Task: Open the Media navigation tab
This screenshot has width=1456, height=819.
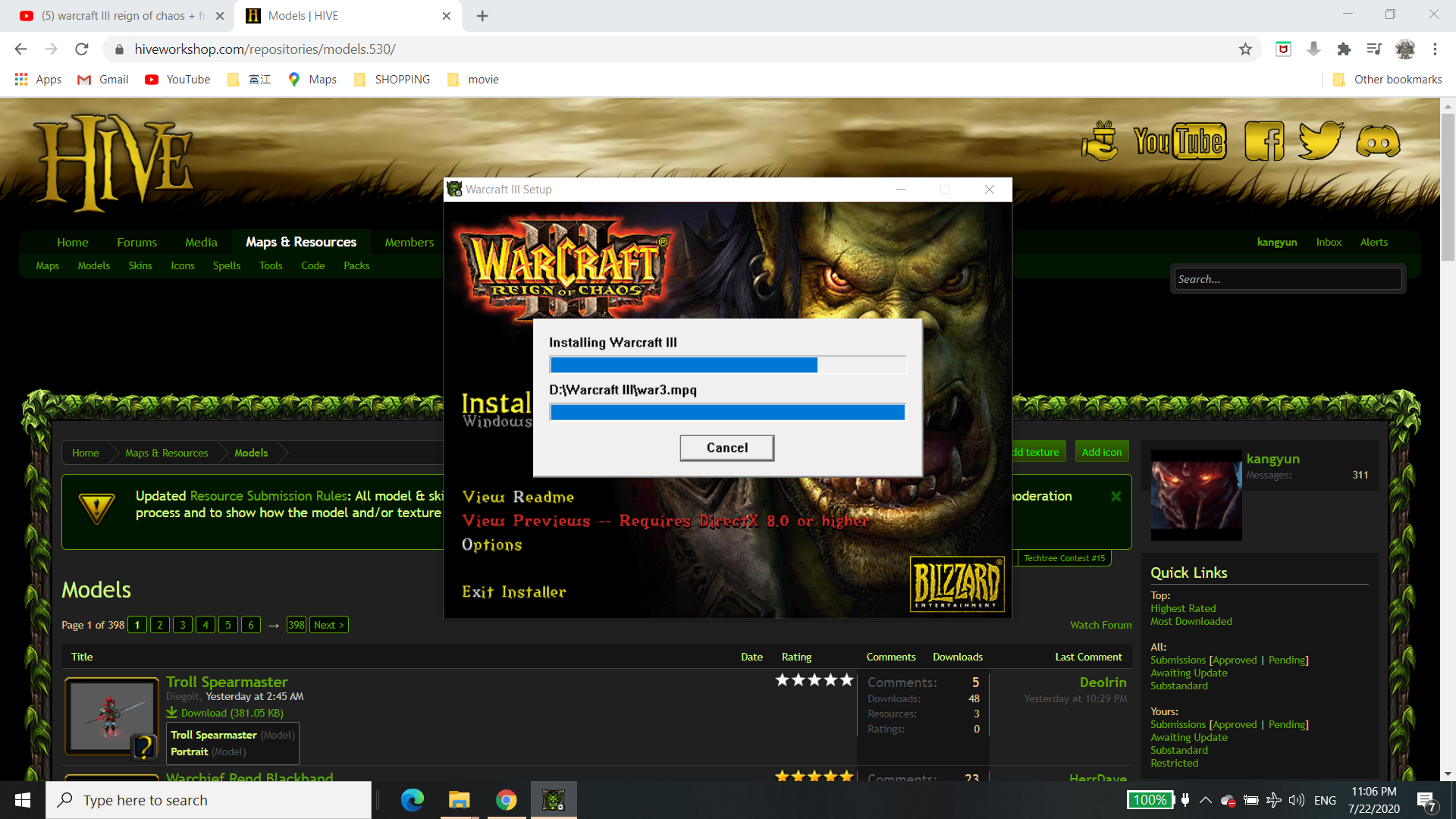Action: pyautogui.click(x=201, y=242)
